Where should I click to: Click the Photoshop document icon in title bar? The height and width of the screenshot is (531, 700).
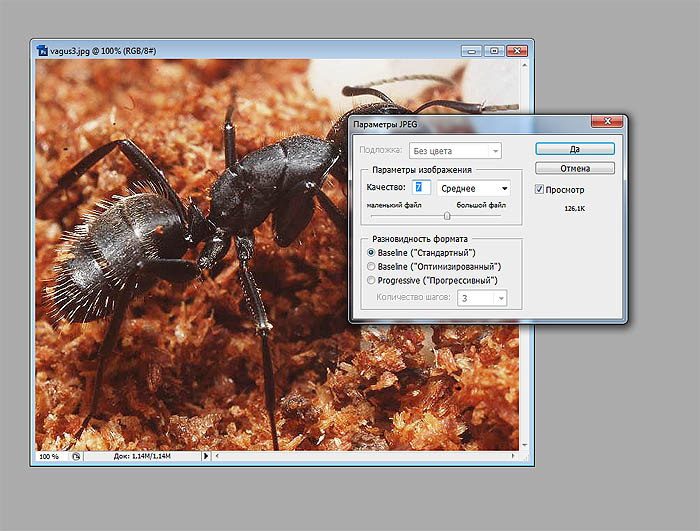[x=41, y=48]
